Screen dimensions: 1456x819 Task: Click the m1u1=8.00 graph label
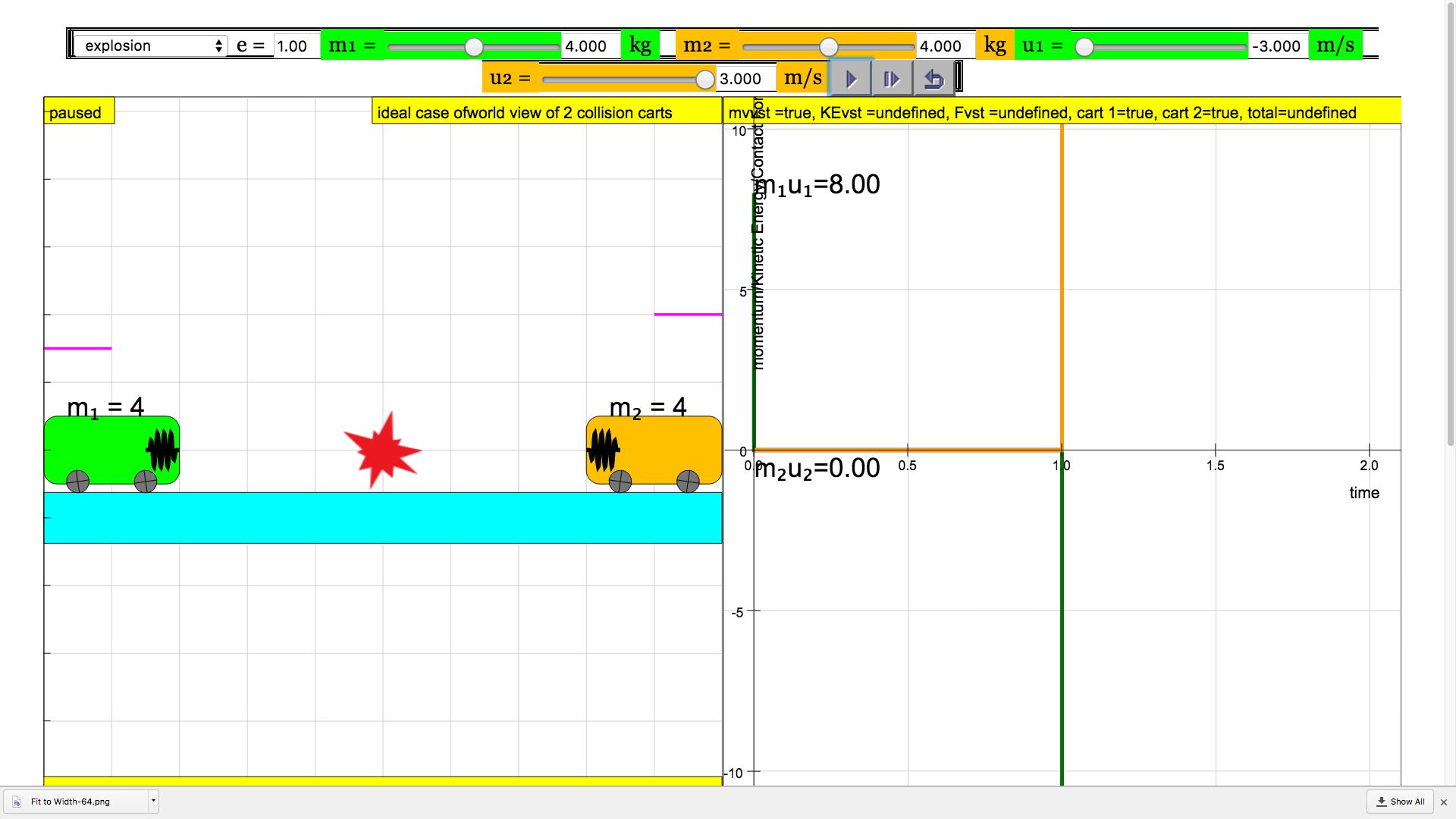(x=818, y=184)
